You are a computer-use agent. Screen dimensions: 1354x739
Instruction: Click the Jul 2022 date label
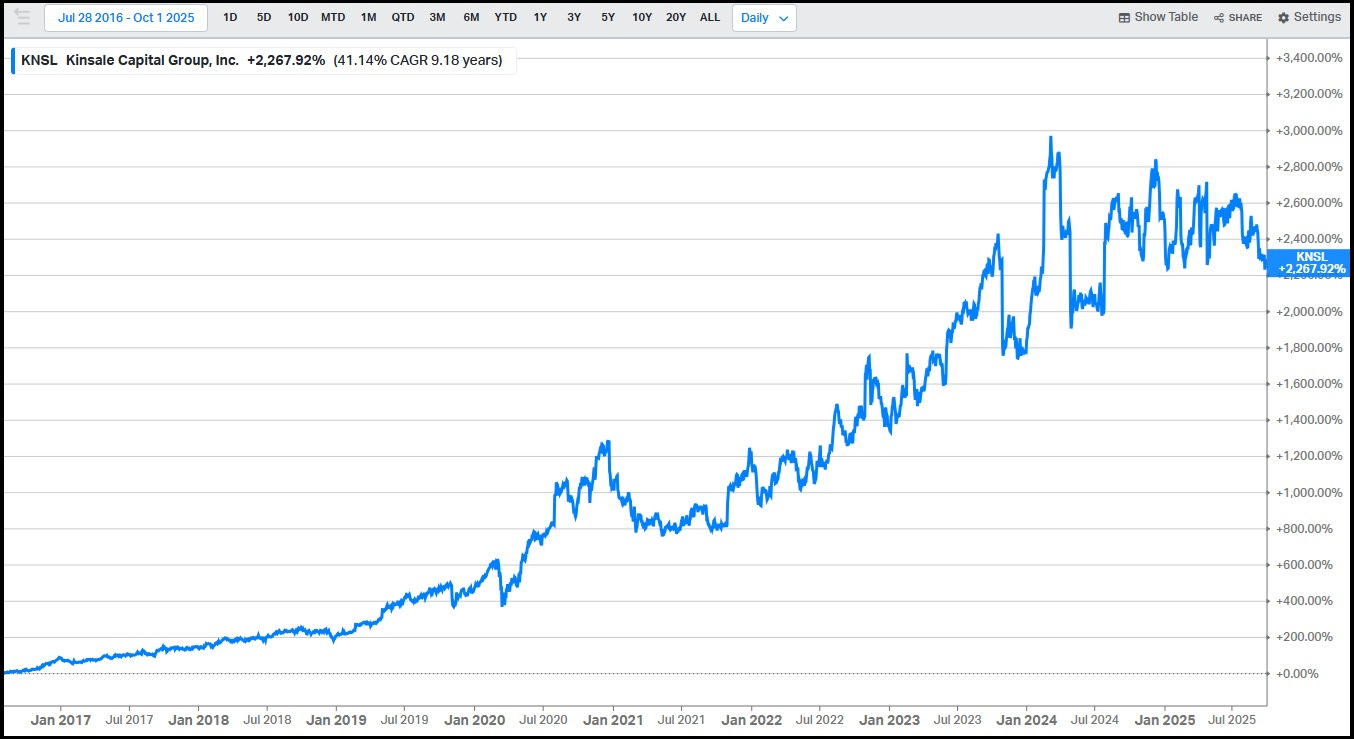coord(820,720)
